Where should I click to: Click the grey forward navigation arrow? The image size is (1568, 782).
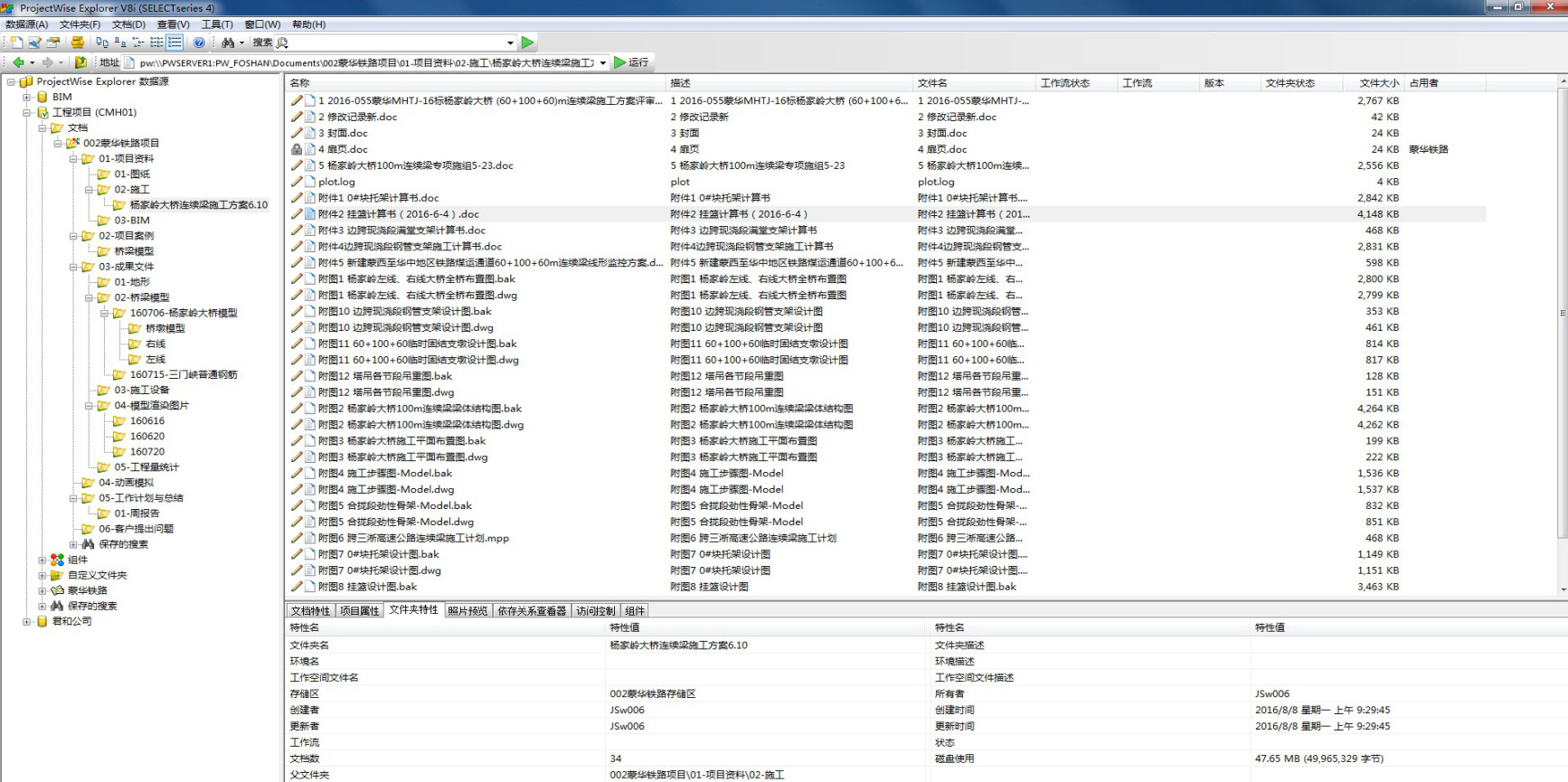pyautogui.click(x=47, y=62)
